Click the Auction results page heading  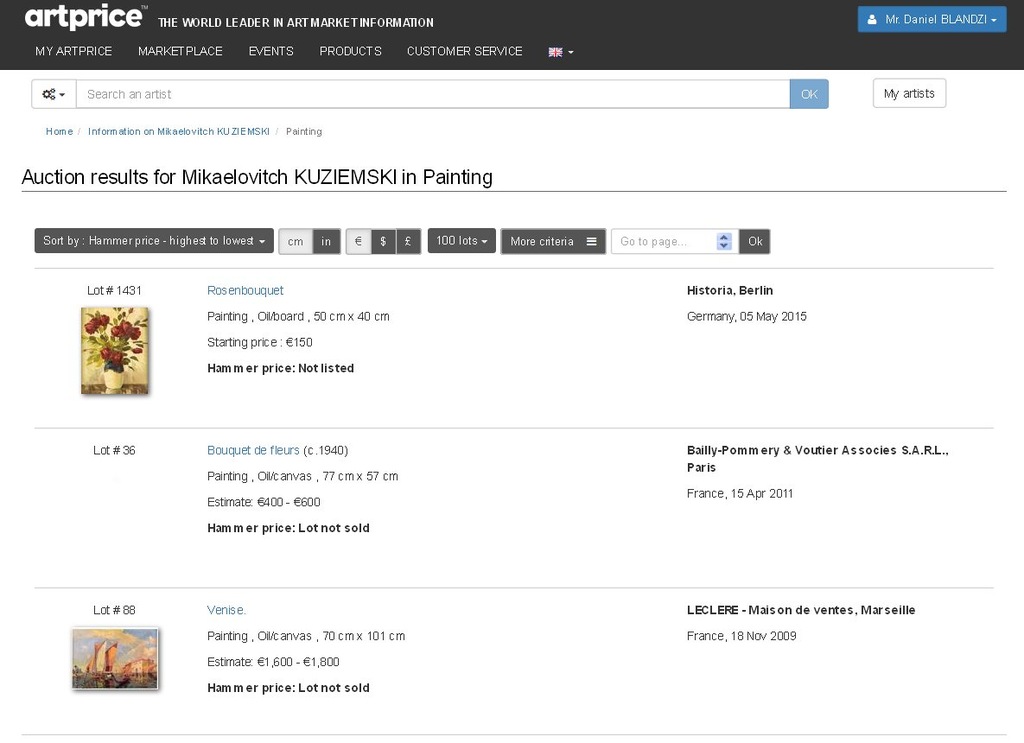tap(257, 177)
